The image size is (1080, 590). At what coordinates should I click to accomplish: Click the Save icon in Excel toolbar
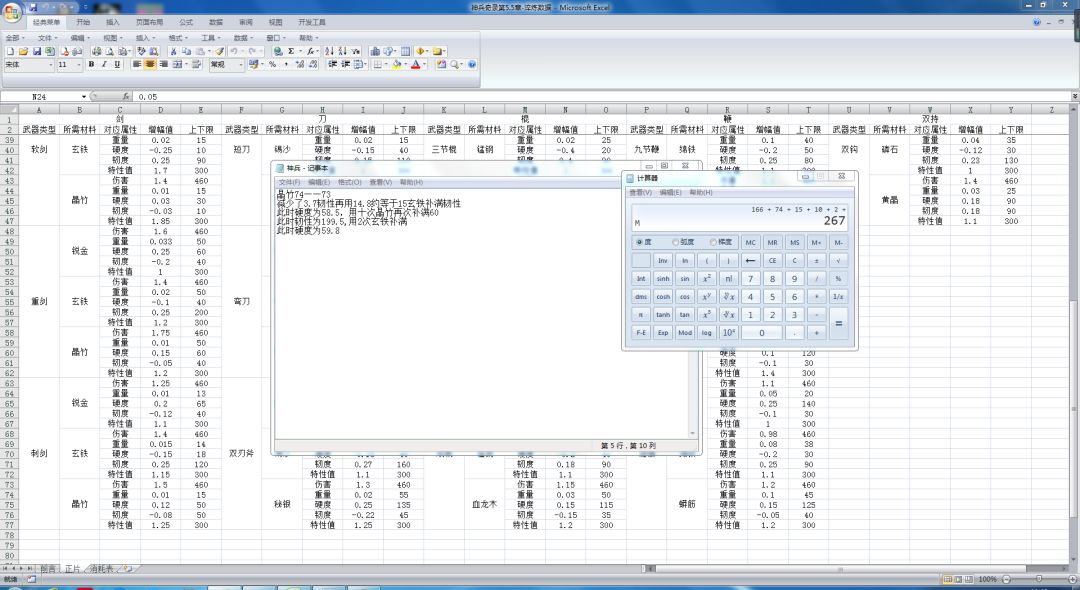[37, 51]
